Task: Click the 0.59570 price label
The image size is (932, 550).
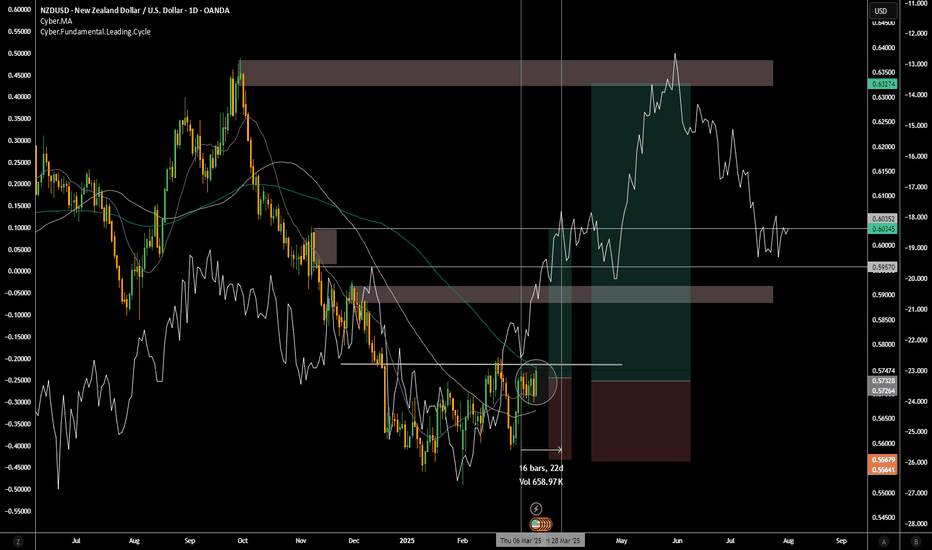Action: [883, 268]
